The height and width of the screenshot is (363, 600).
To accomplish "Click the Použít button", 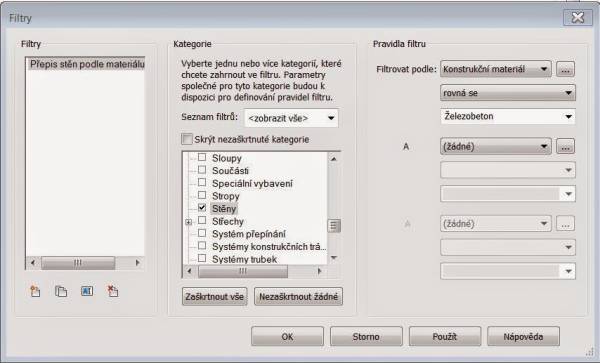I will tap(445, 337).
